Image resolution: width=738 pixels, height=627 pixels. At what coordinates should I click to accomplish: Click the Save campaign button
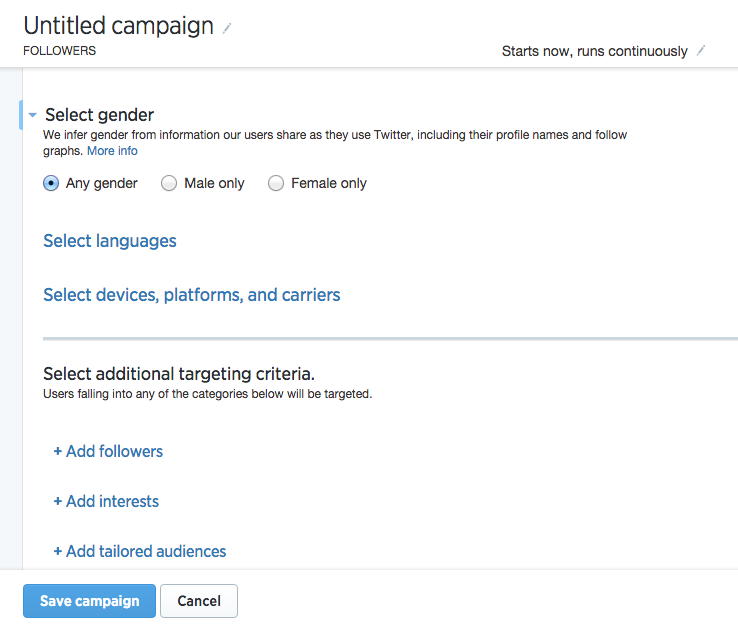click(x=89, y=601)
